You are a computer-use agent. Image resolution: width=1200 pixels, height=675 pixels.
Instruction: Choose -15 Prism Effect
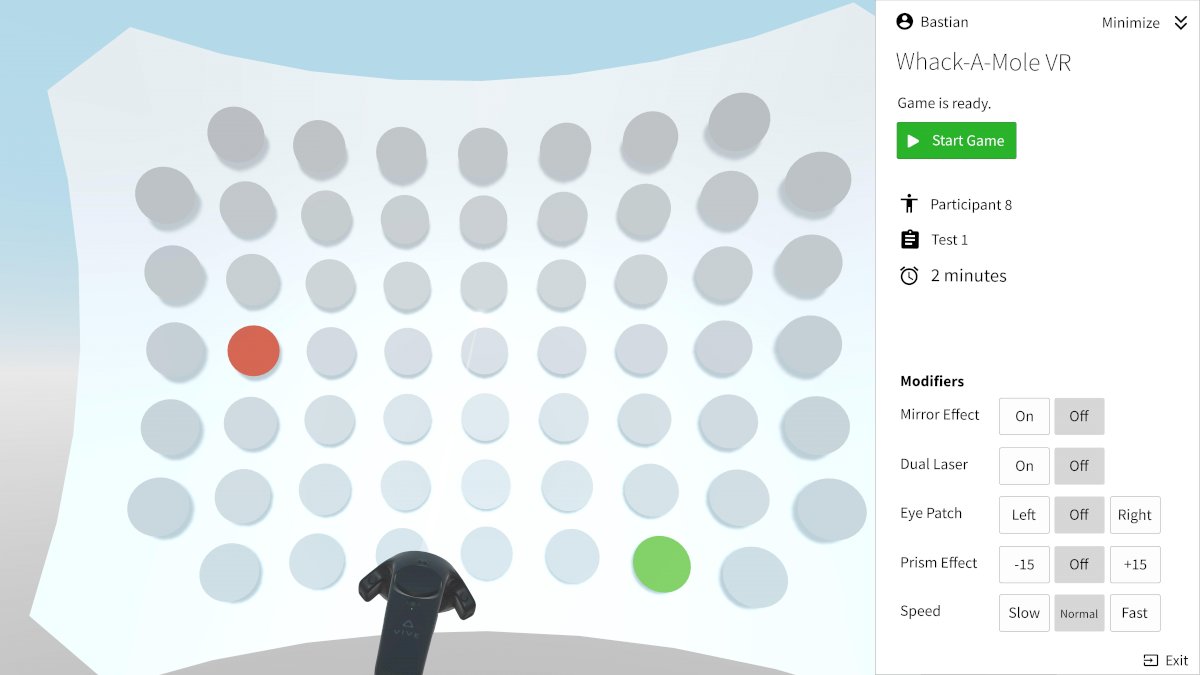1024,564
